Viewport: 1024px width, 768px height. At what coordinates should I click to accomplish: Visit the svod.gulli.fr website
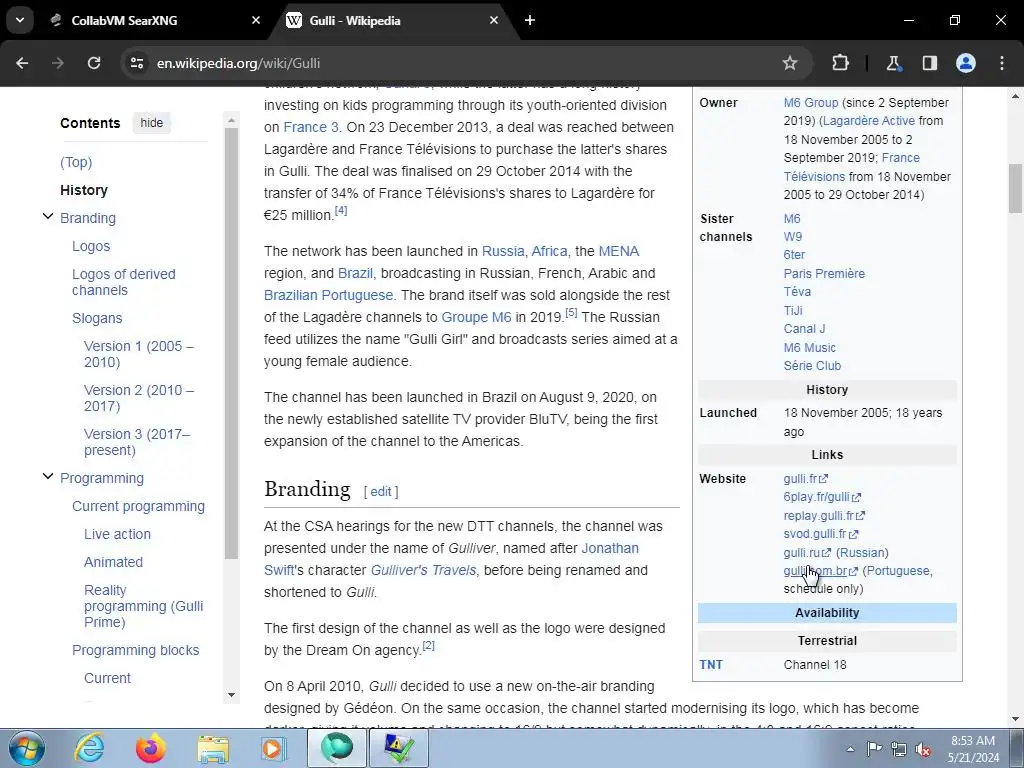pos(820,534)
